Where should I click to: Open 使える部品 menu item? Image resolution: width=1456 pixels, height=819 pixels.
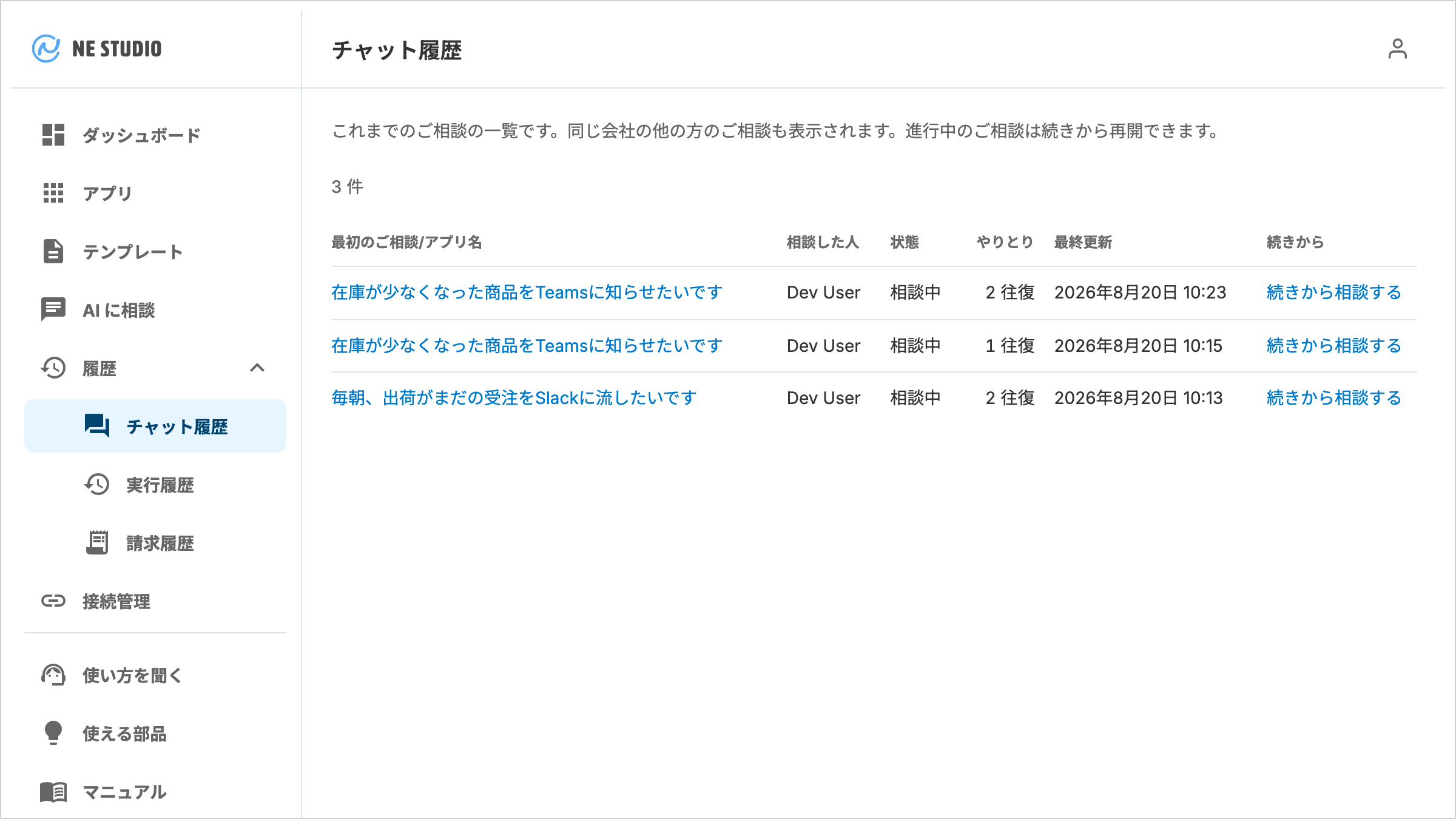[x=155, y=733]
